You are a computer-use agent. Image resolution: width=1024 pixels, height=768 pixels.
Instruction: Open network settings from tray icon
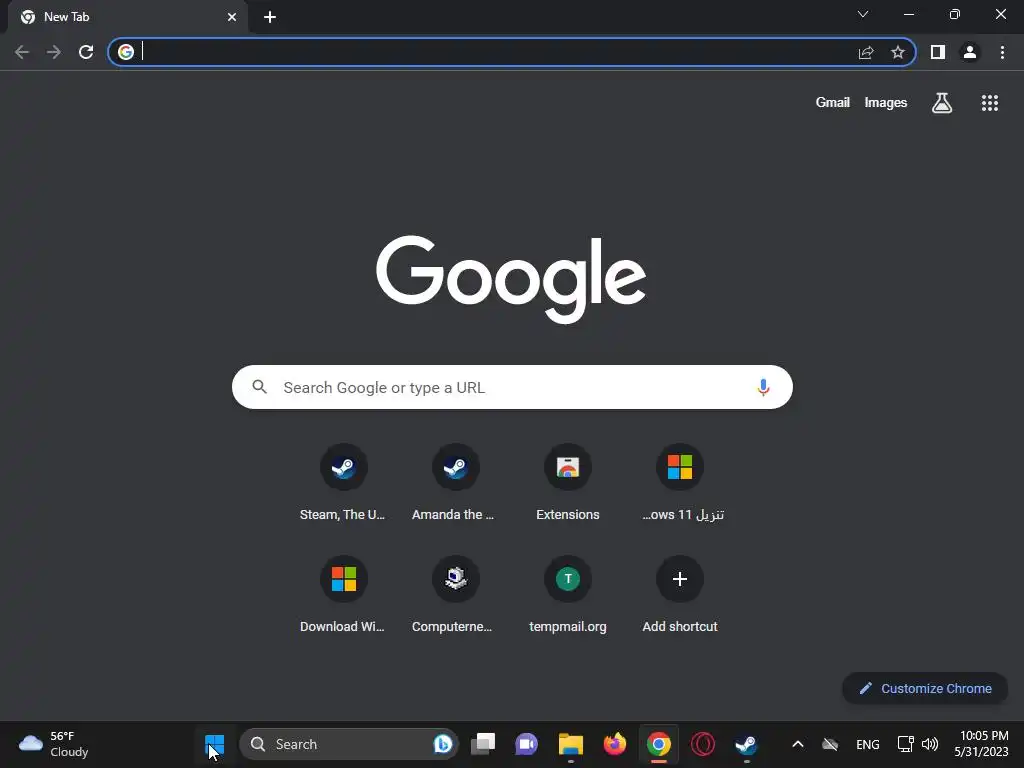point(905,744)
